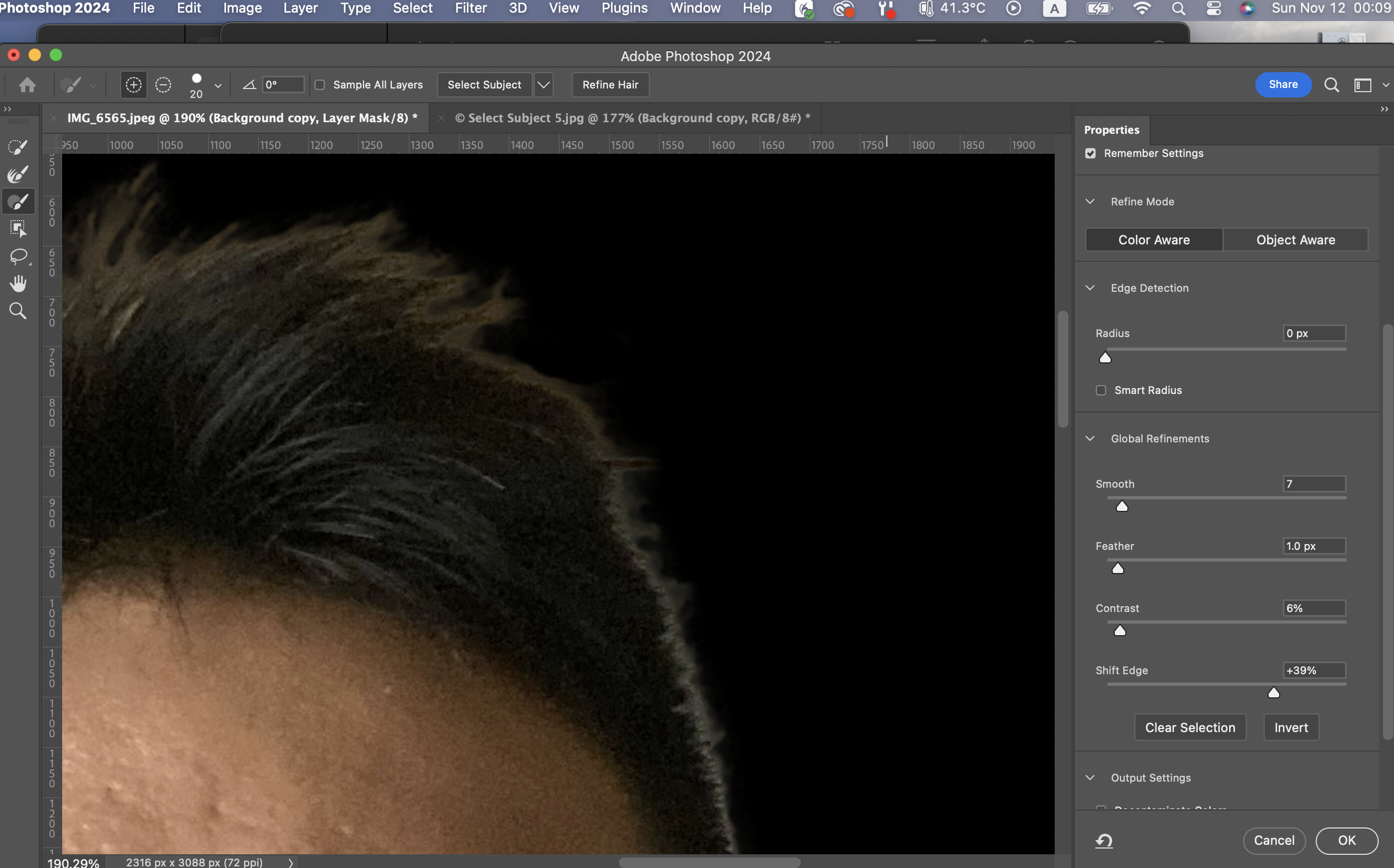1394x868 pixels.
Task: Select the Lasso tool
Action: pyautogui.click(x=18, y=256)
